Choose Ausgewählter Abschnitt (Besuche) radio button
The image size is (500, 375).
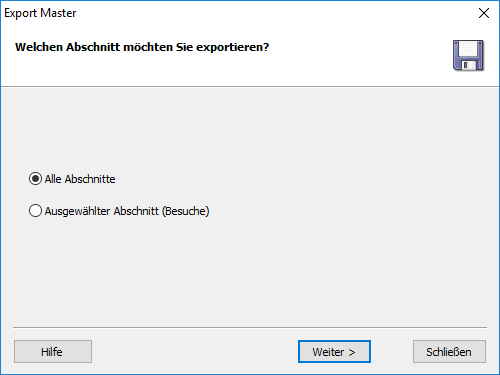(35, 211)
